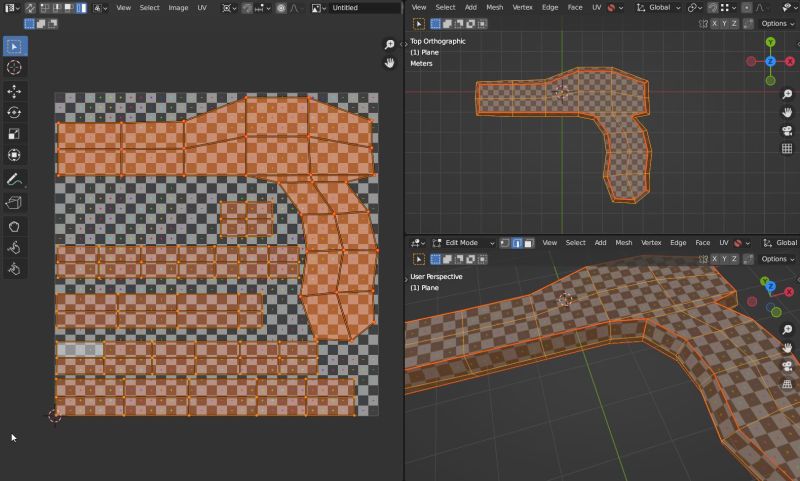Open Mesh menu in top viewport header

pos(494,8)
